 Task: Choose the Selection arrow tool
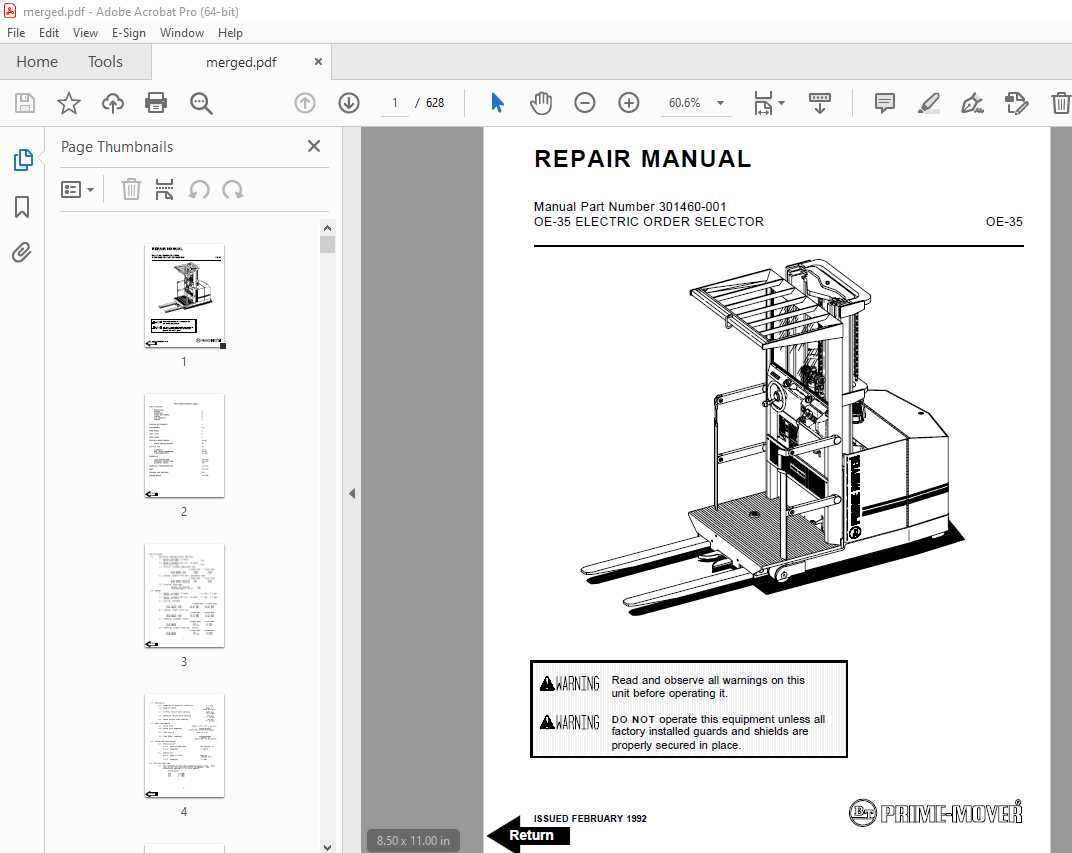(497, 103)
